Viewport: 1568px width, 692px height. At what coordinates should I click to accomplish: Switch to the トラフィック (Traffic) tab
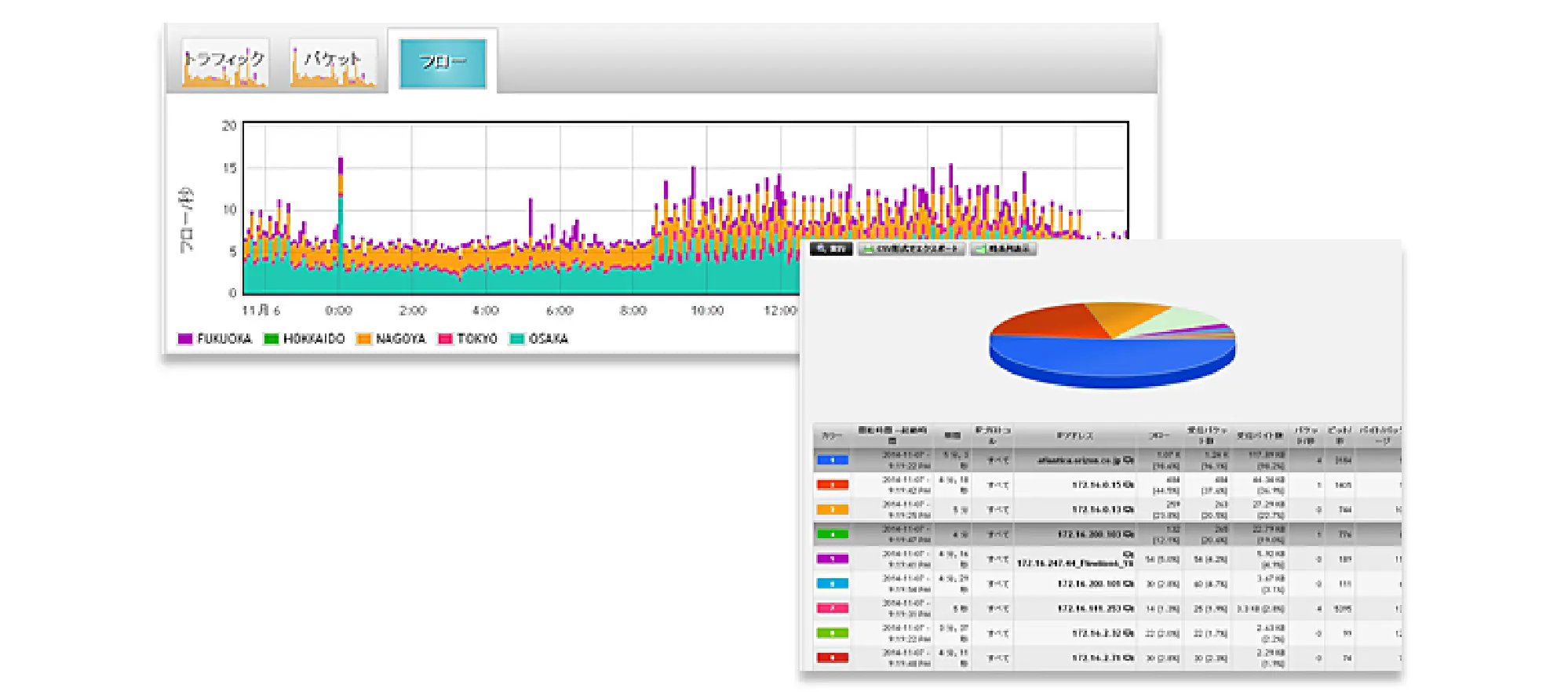[x=225, y=63]
